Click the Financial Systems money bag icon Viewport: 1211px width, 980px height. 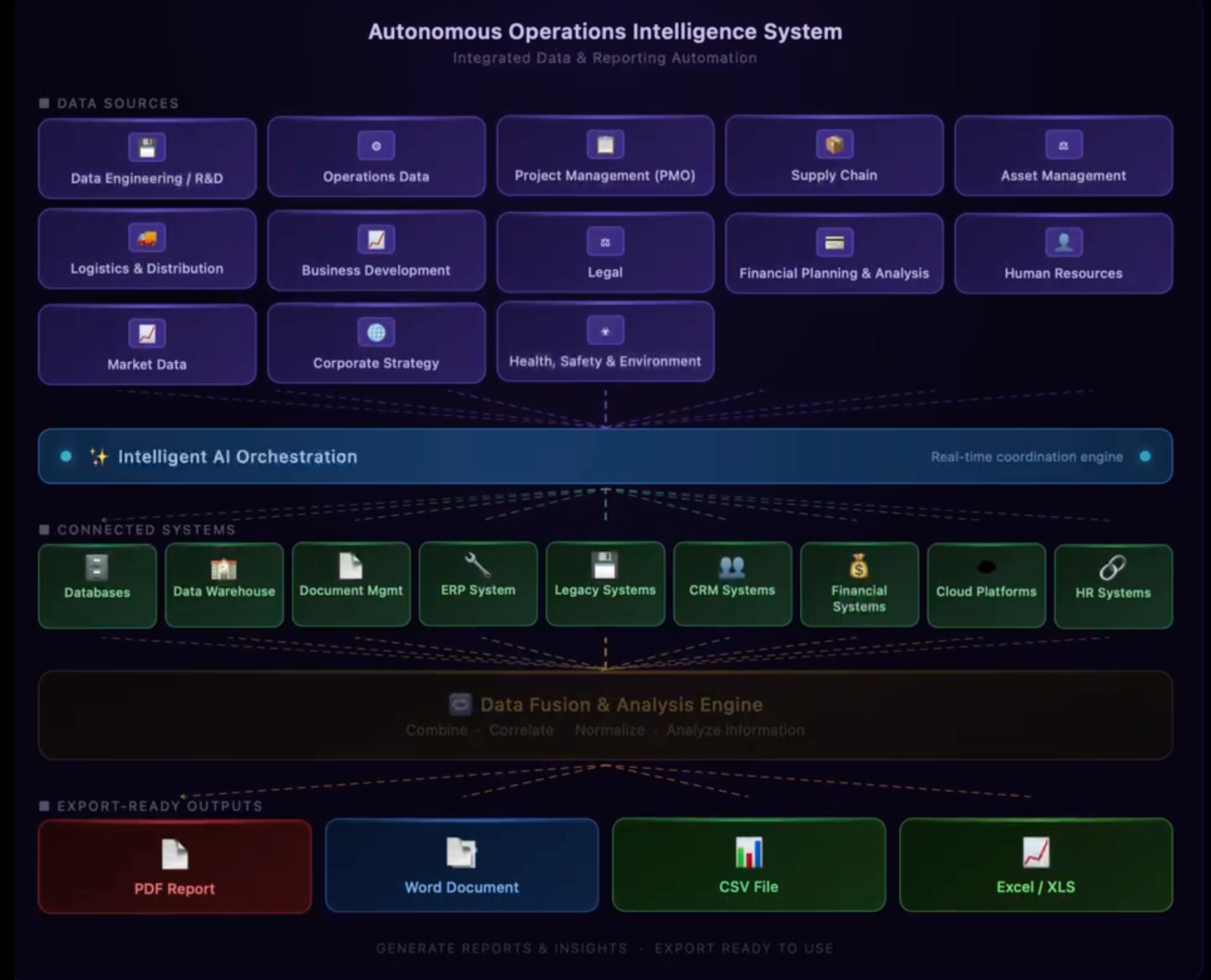(859, 565)
